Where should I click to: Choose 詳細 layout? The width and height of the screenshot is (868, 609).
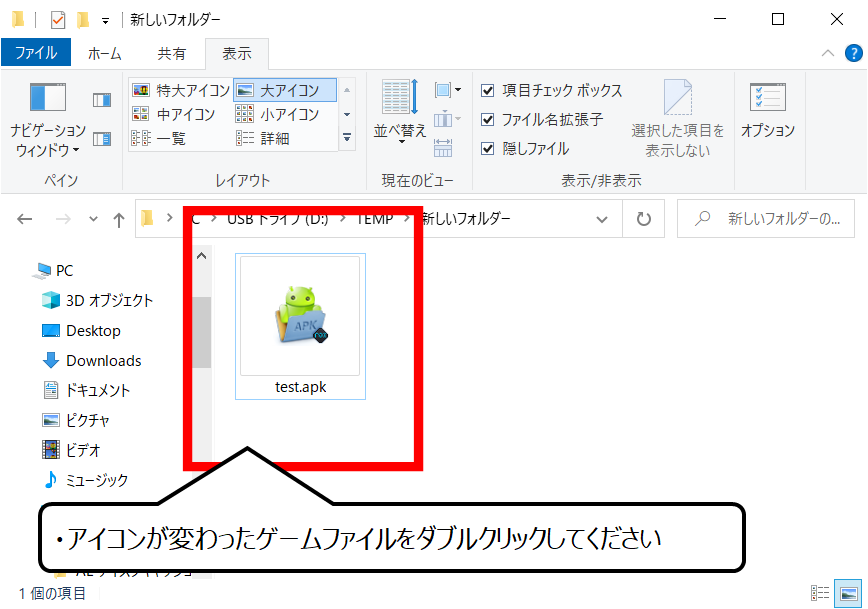(x=262, y=138)
